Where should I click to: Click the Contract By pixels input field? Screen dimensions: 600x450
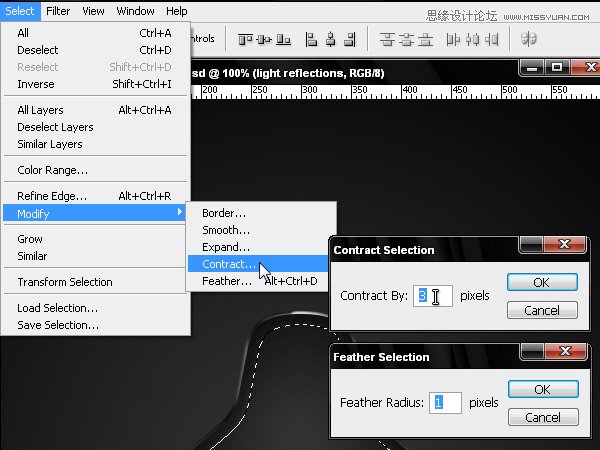[433, 296]
